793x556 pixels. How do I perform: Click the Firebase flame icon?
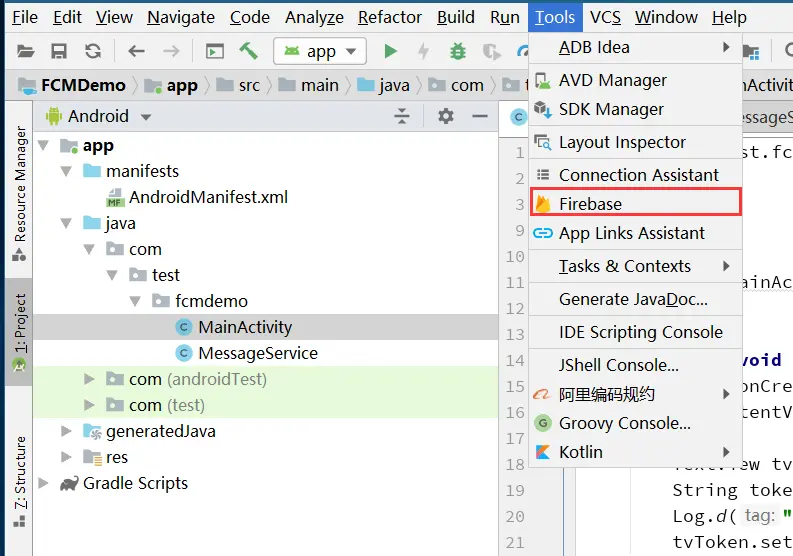[x=543, y=204]
